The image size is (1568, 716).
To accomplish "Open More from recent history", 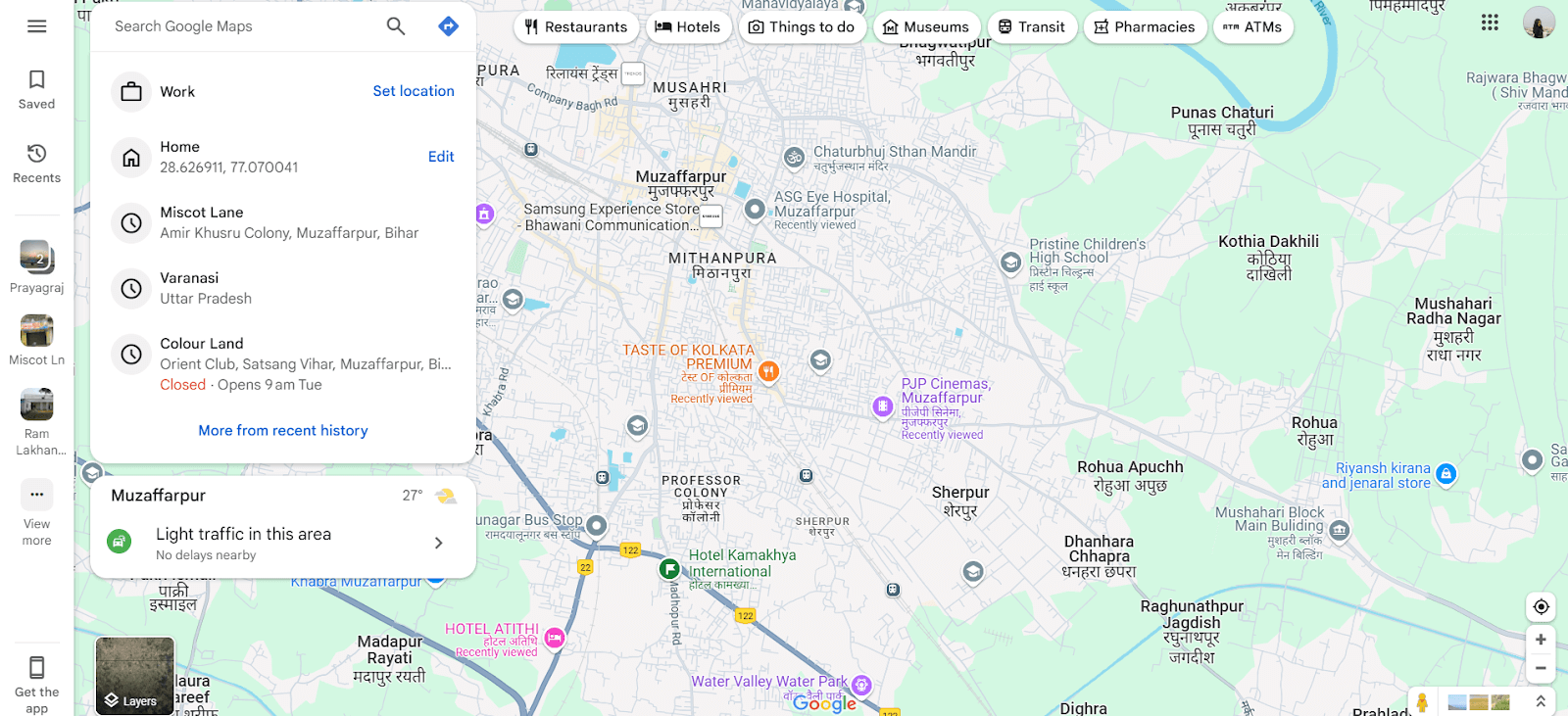I will point(283,430).
